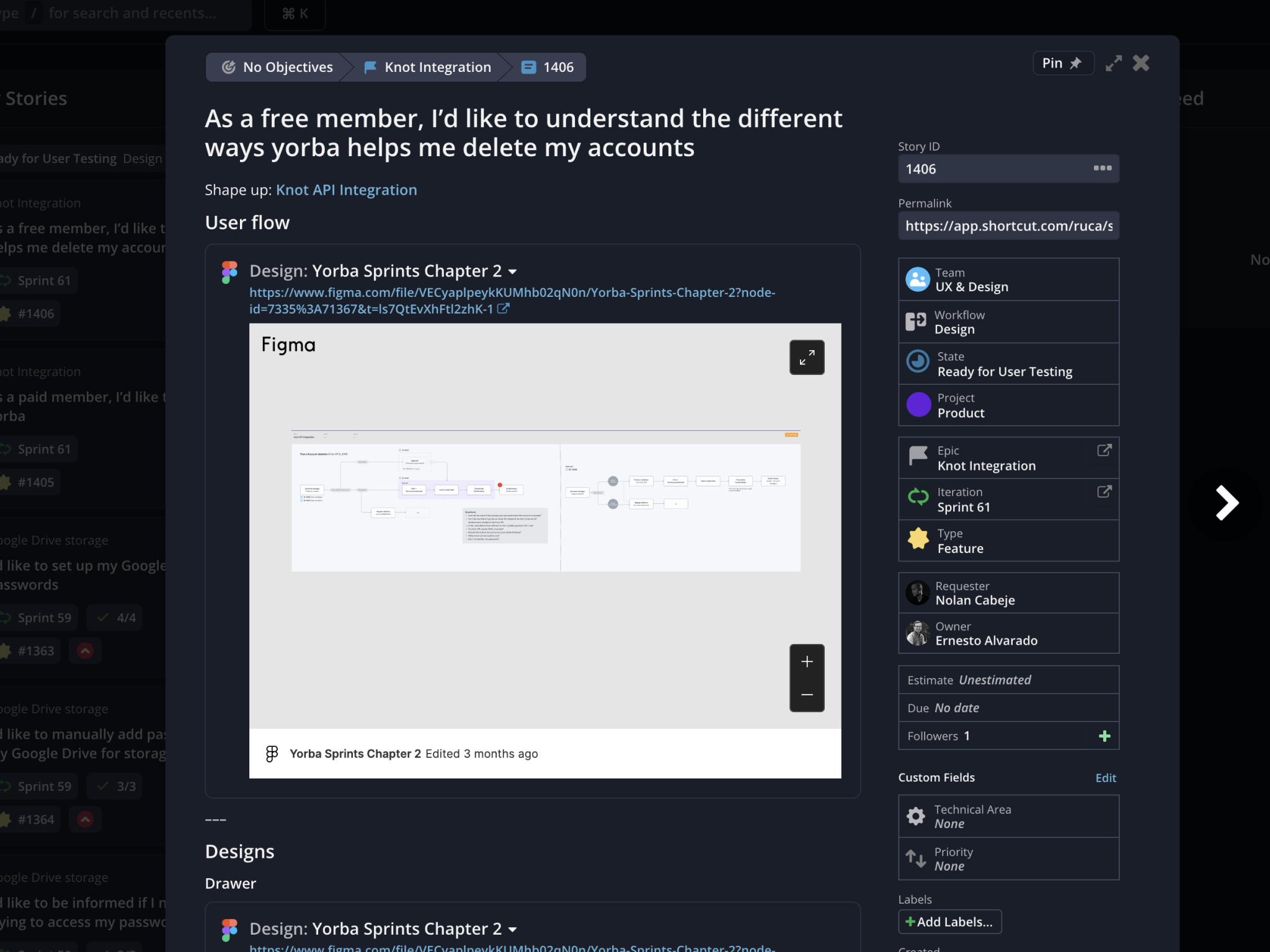Select the No Objectives breadcrumb
Image resolution: width=1270 pixels, height=952 pixels.
(x=278, y=67)
